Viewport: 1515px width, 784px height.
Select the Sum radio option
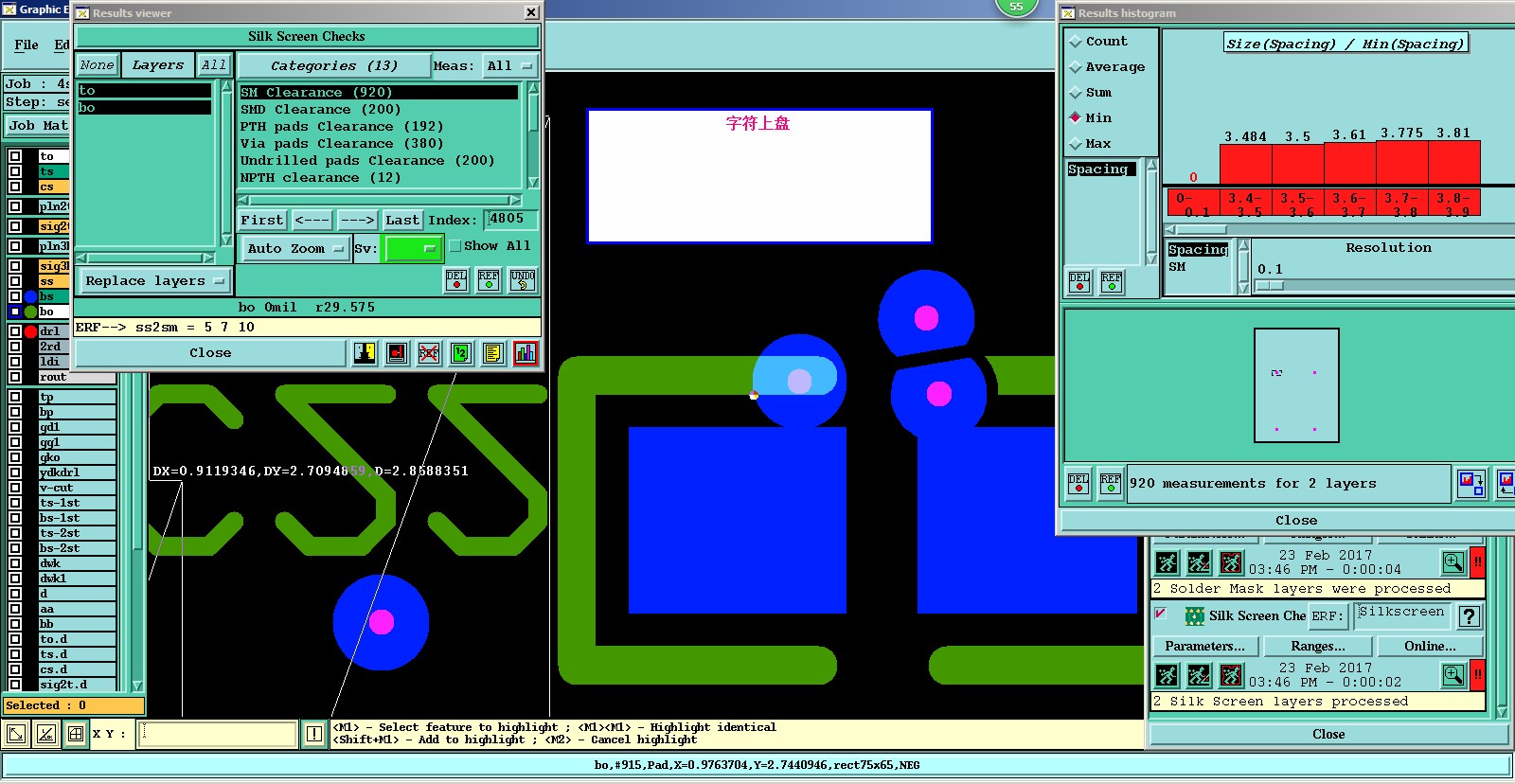[x=1076, y=93]
